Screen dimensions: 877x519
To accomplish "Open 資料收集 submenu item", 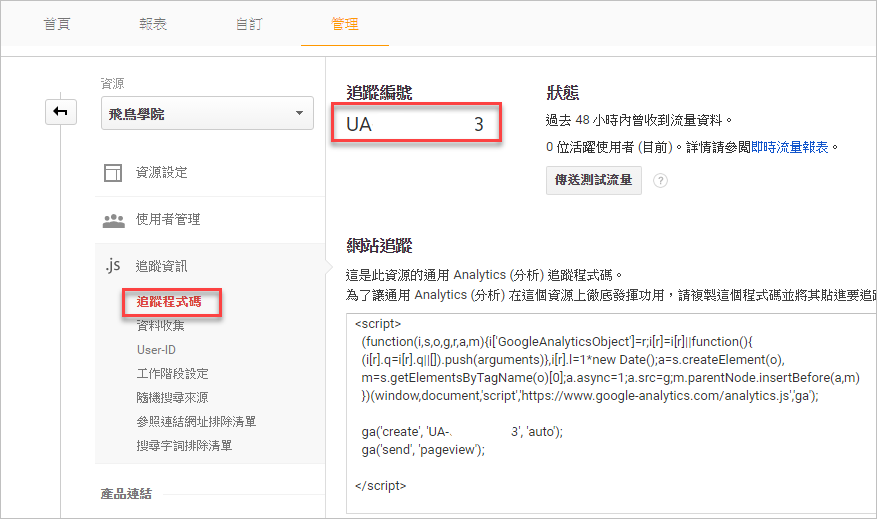I will click(x=161, y=325).
